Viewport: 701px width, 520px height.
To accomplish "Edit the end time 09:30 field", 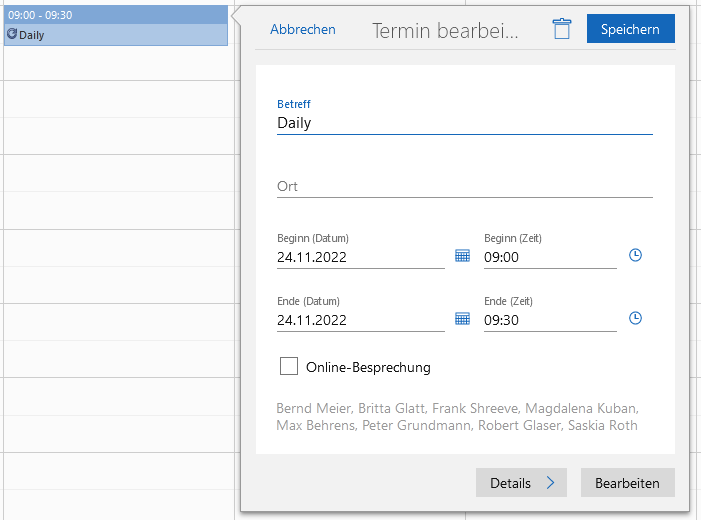I will 549,320.
